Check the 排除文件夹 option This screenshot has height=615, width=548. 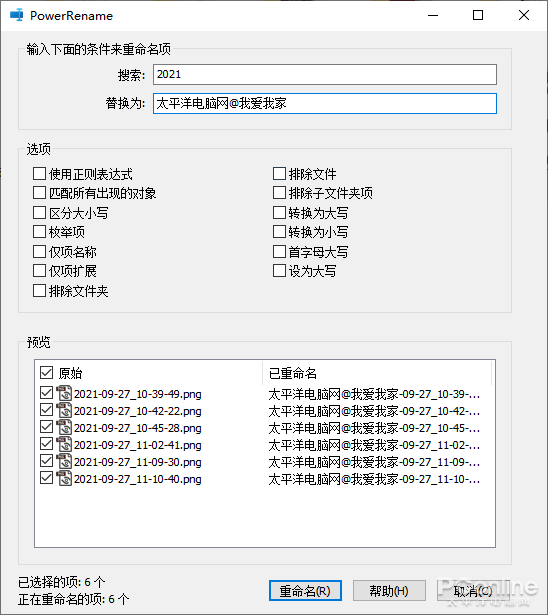[x=39, y=291]
